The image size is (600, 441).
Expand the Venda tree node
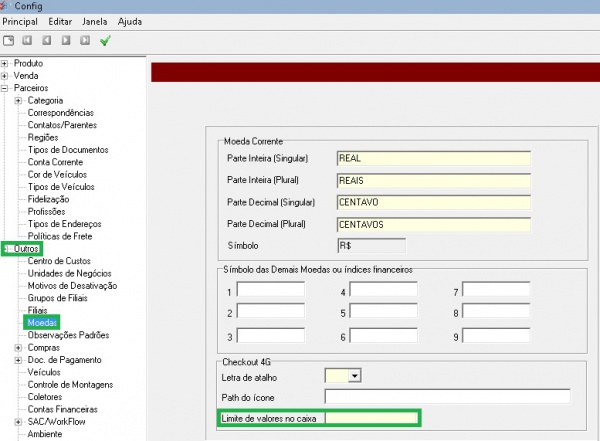tap(5, 75)
